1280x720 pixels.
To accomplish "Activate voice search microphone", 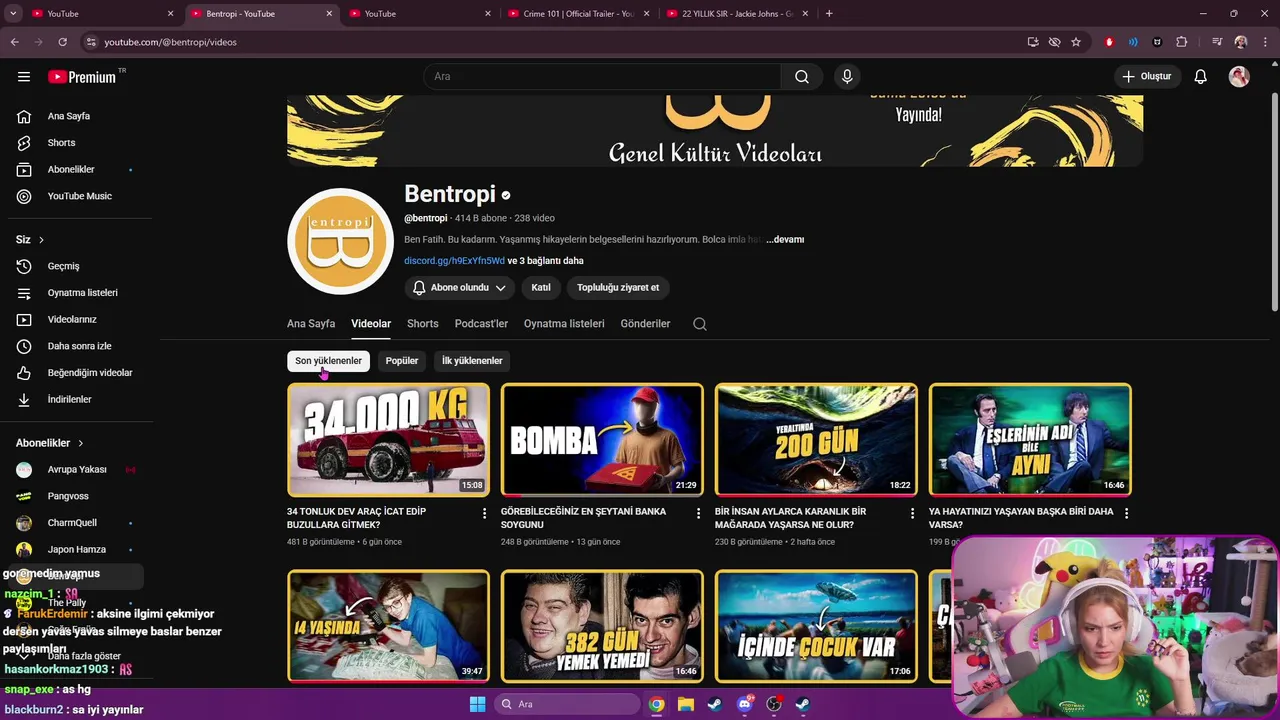I will (847, 76).
